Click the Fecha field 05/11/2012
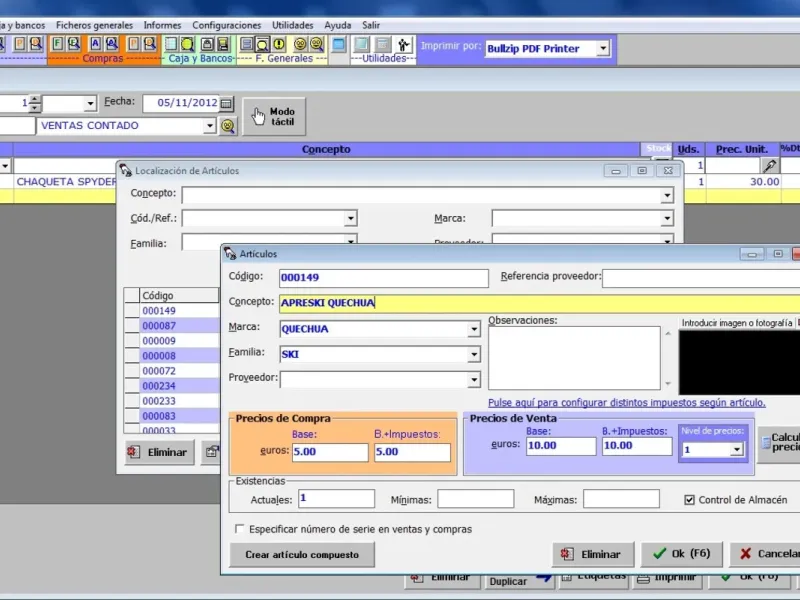Viewport: 800px width, 600px height. tap(181, 103)
